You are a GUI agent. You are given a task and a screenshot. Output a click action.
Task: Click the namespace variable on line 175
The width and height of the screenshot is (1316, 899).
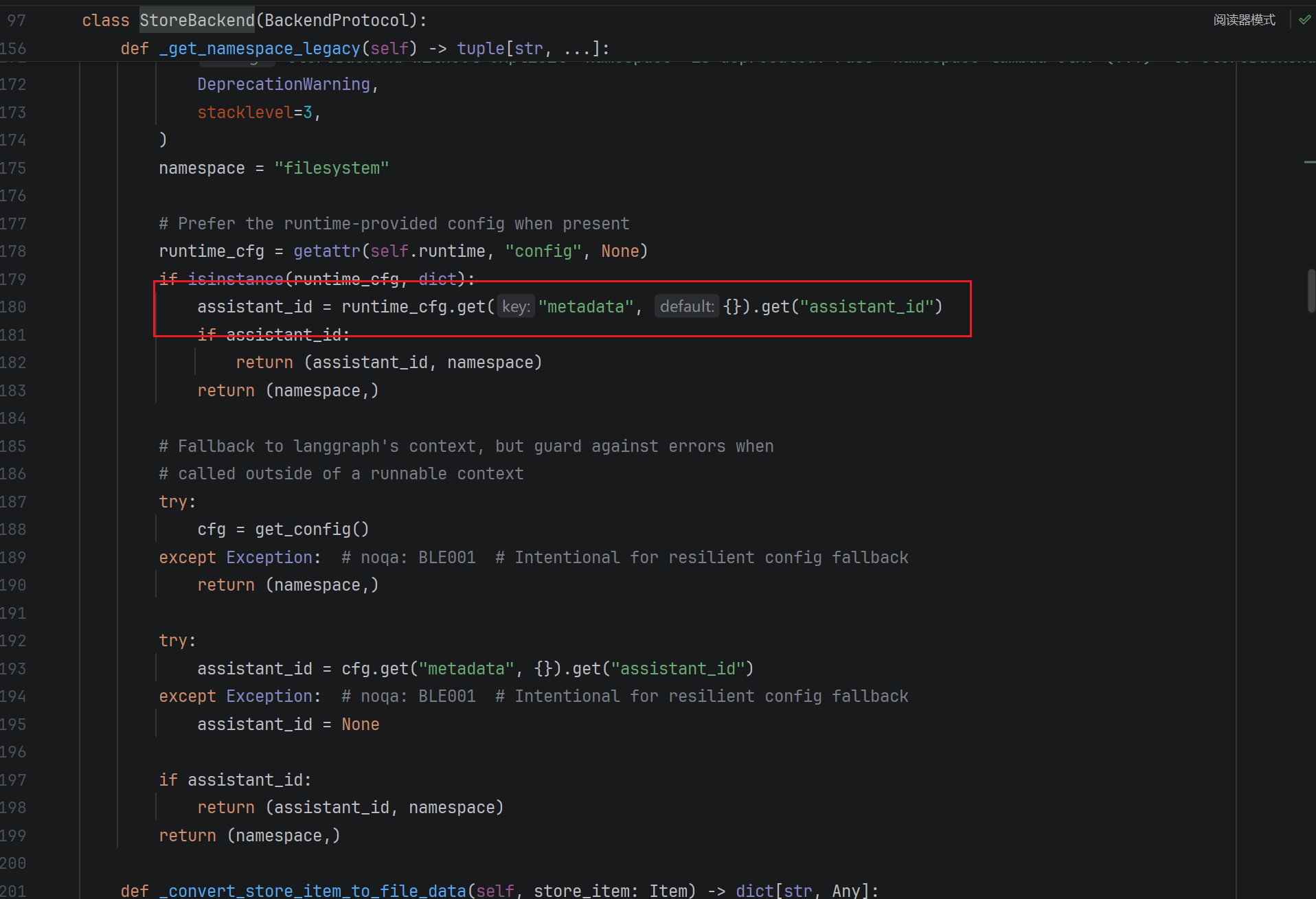click(202, 168)
